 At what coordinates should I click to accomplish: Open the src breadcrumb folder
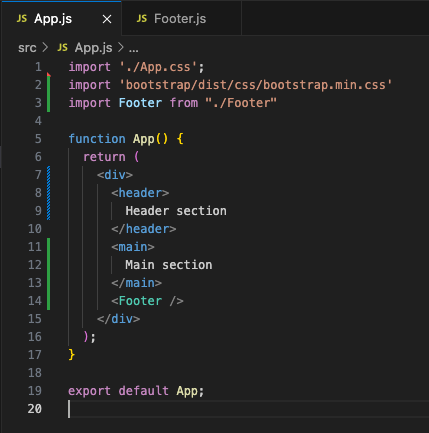(27, 48)
